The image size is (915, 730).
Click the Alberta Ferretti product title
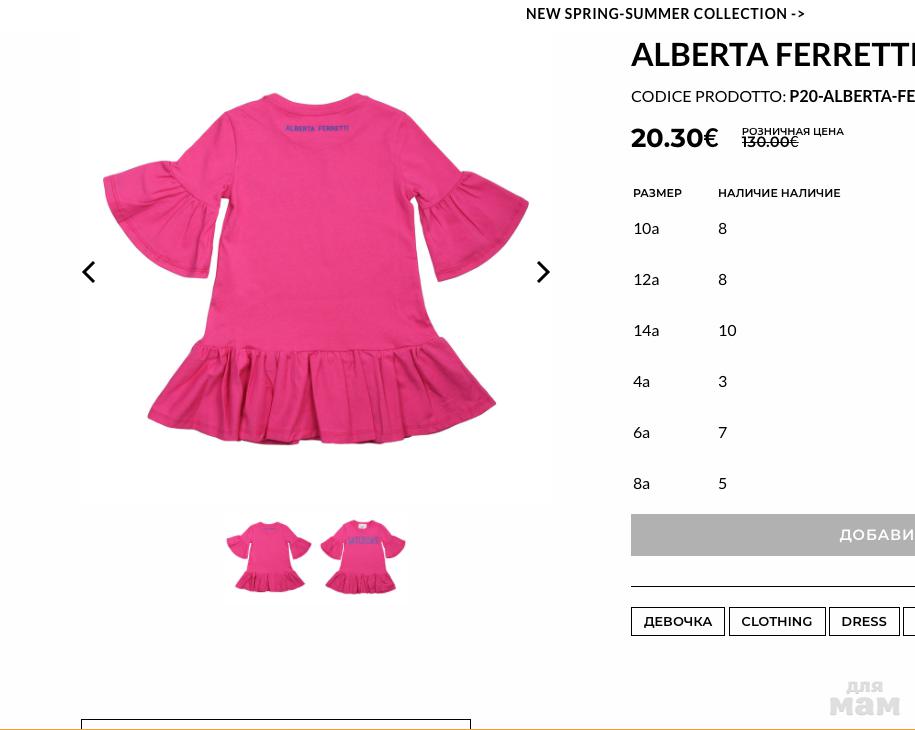(773, 55)
